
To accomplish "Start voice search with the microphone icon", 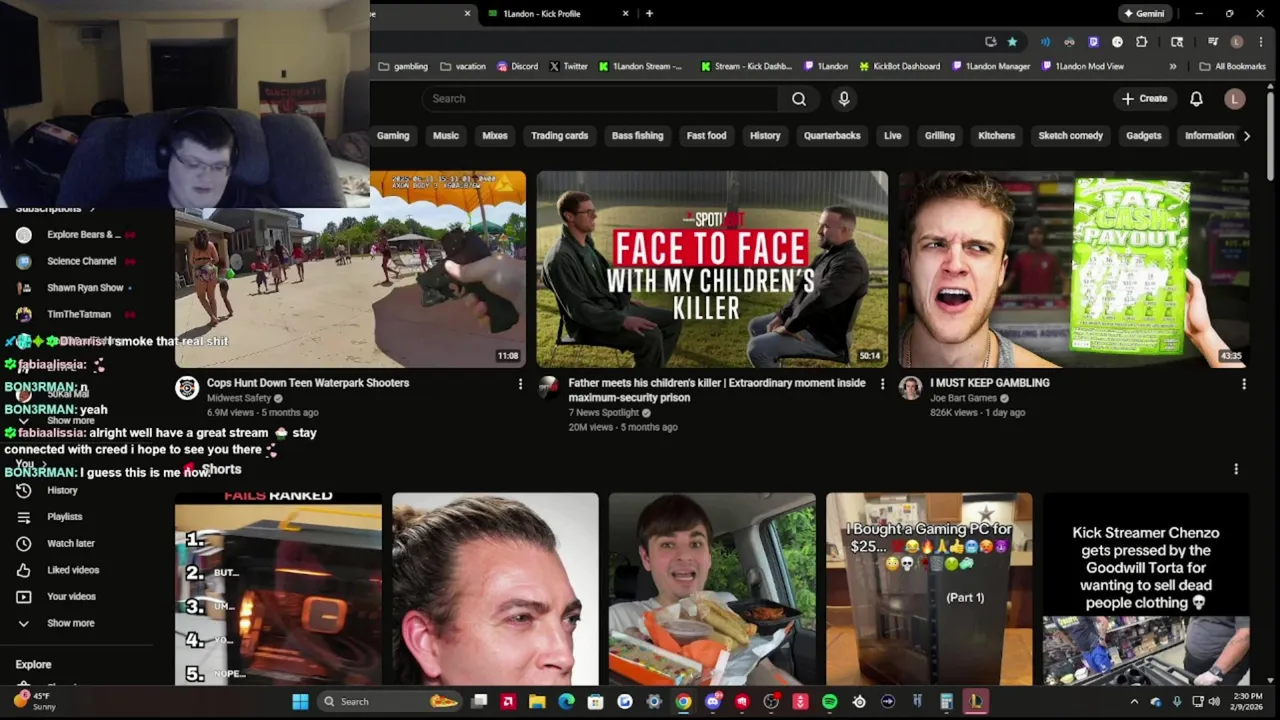I will tap(844, 99).
